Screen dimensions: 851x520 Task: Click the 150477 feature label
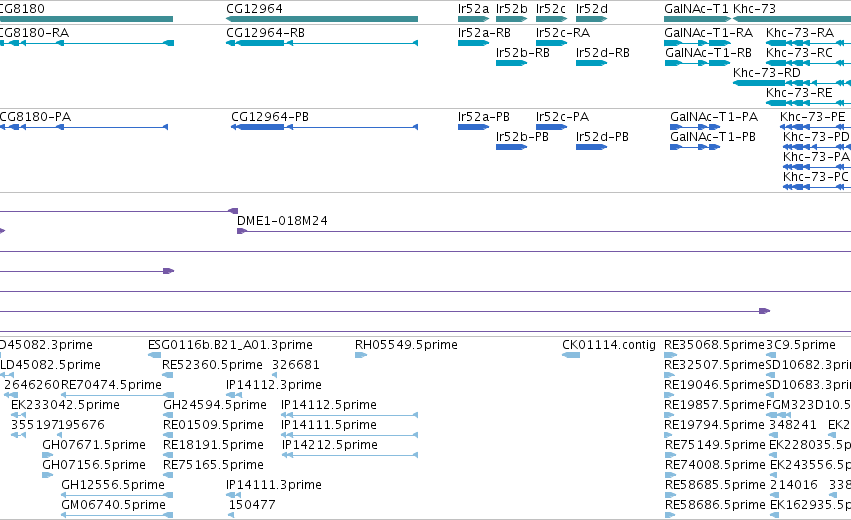[252, 506]
